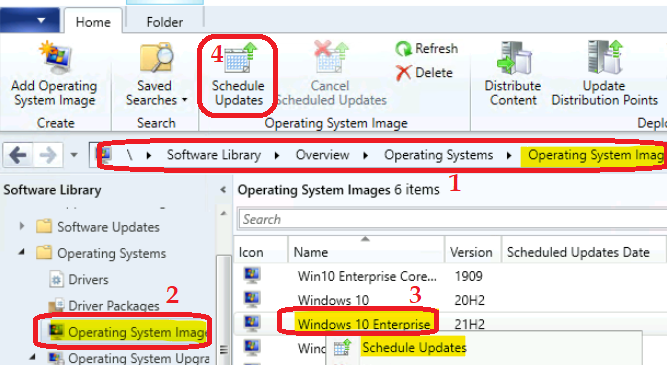667x365 pixels.
Task: Click Distribute Content icon
Action: coord(514,57)
